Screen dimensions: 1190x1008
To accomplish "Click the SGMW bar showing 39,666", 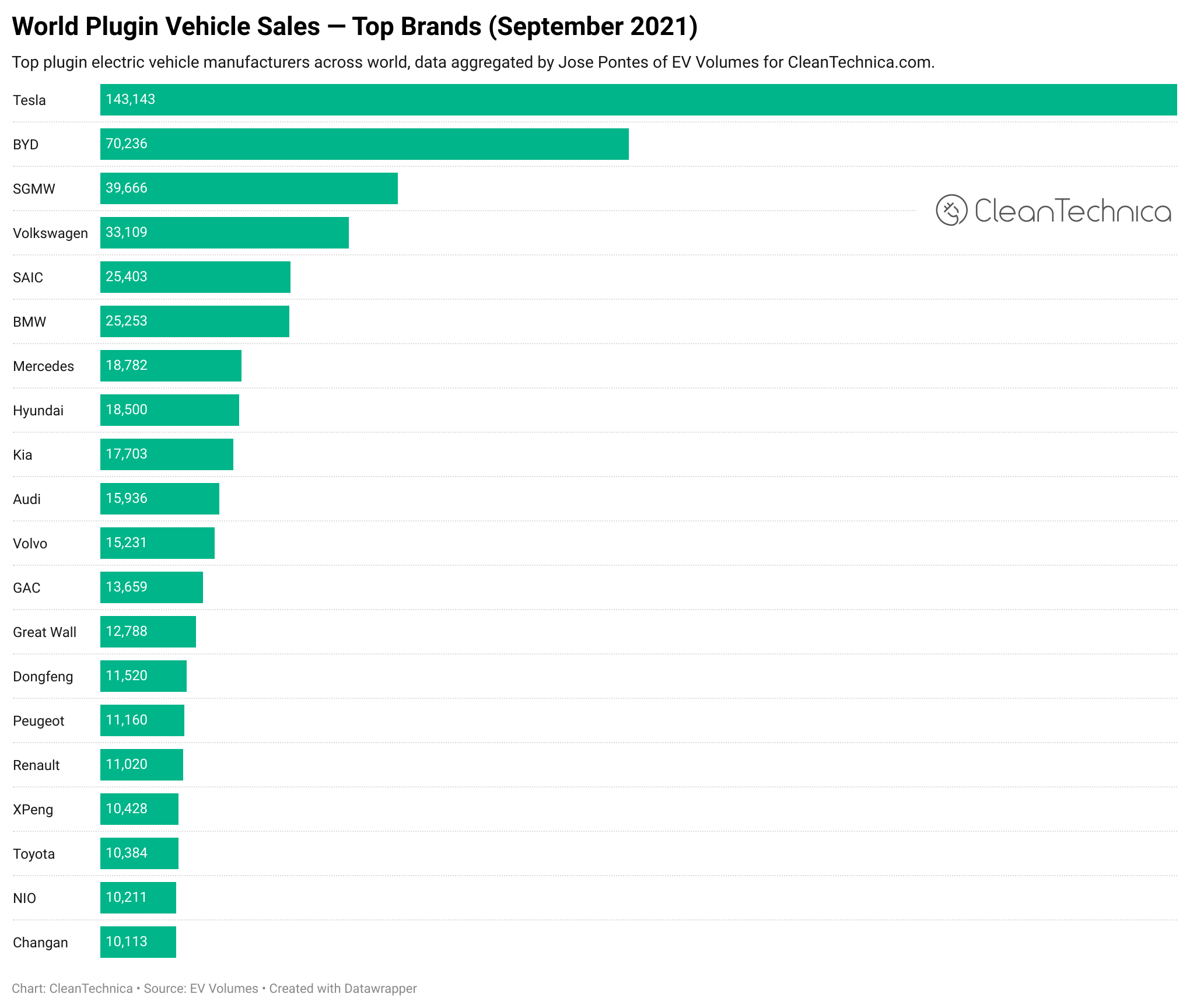I will pyautogui.click(x=249, y=188).
